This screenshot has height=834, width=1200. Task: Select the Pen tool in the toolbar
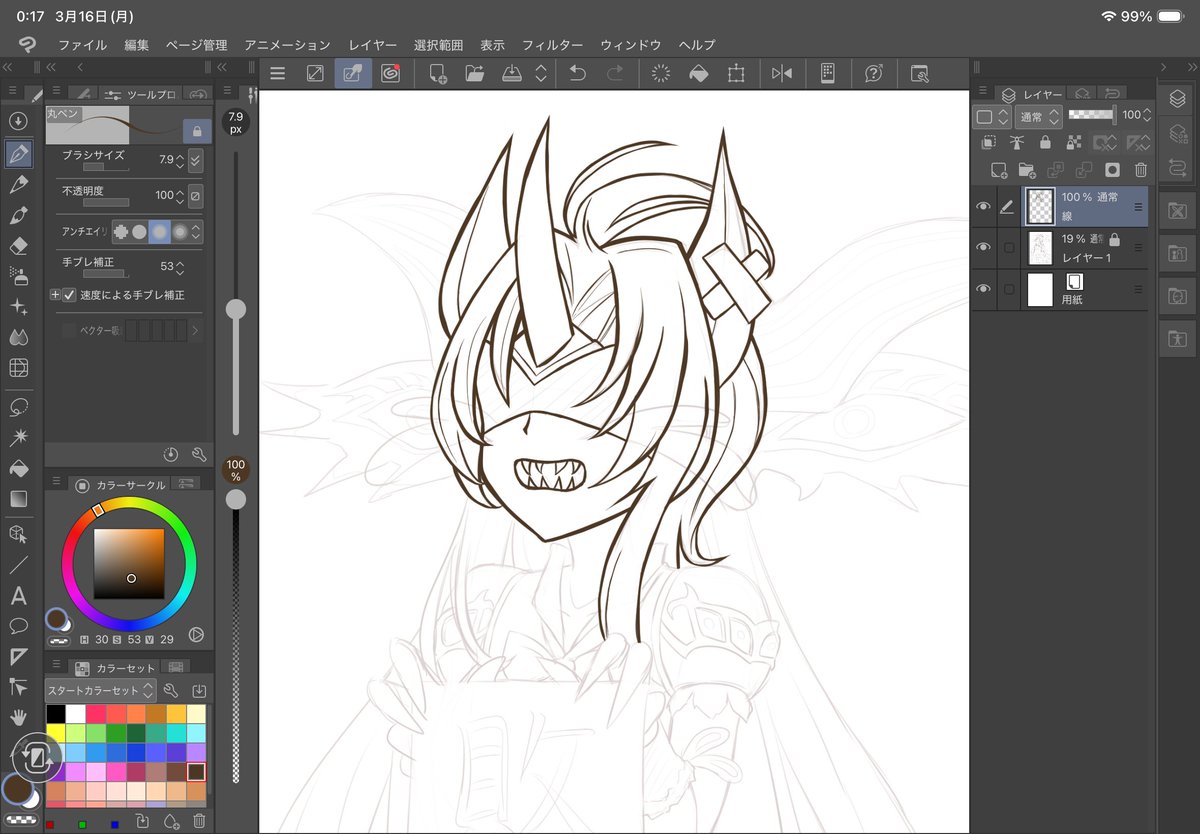pos(18,154)
